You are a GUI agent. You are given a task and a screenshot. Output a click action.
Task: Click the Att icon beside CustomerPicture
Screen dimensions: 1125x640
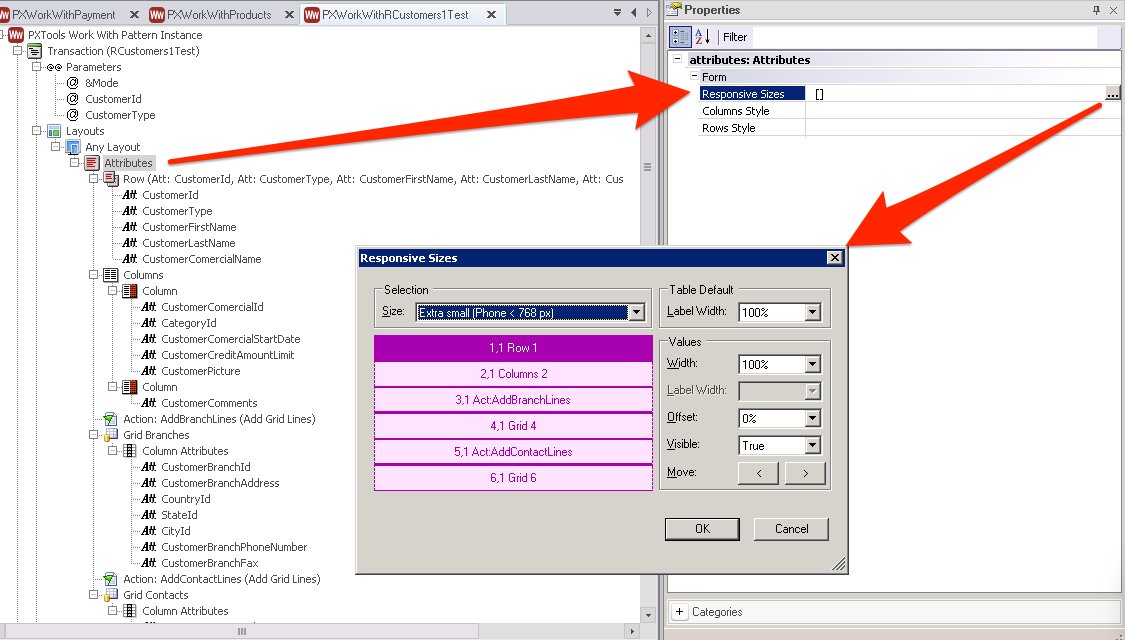click(x=149, y=371)
